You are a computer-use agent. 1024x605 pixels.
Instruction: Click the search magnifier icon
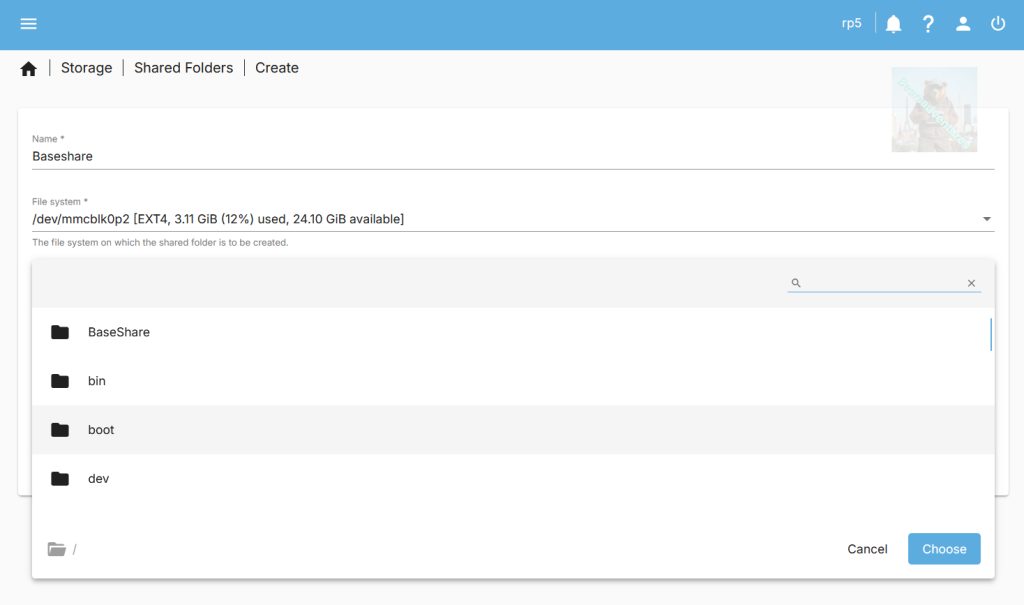tap(796, 283)
